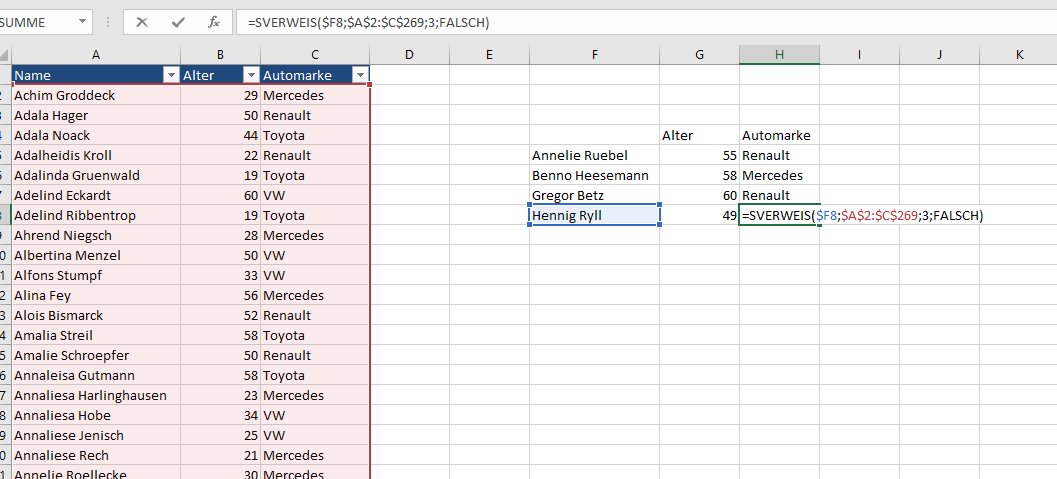Click the cell with Adalinda Gruenwald
Viewport: 1057px width, 479px height.
(96, 175)
